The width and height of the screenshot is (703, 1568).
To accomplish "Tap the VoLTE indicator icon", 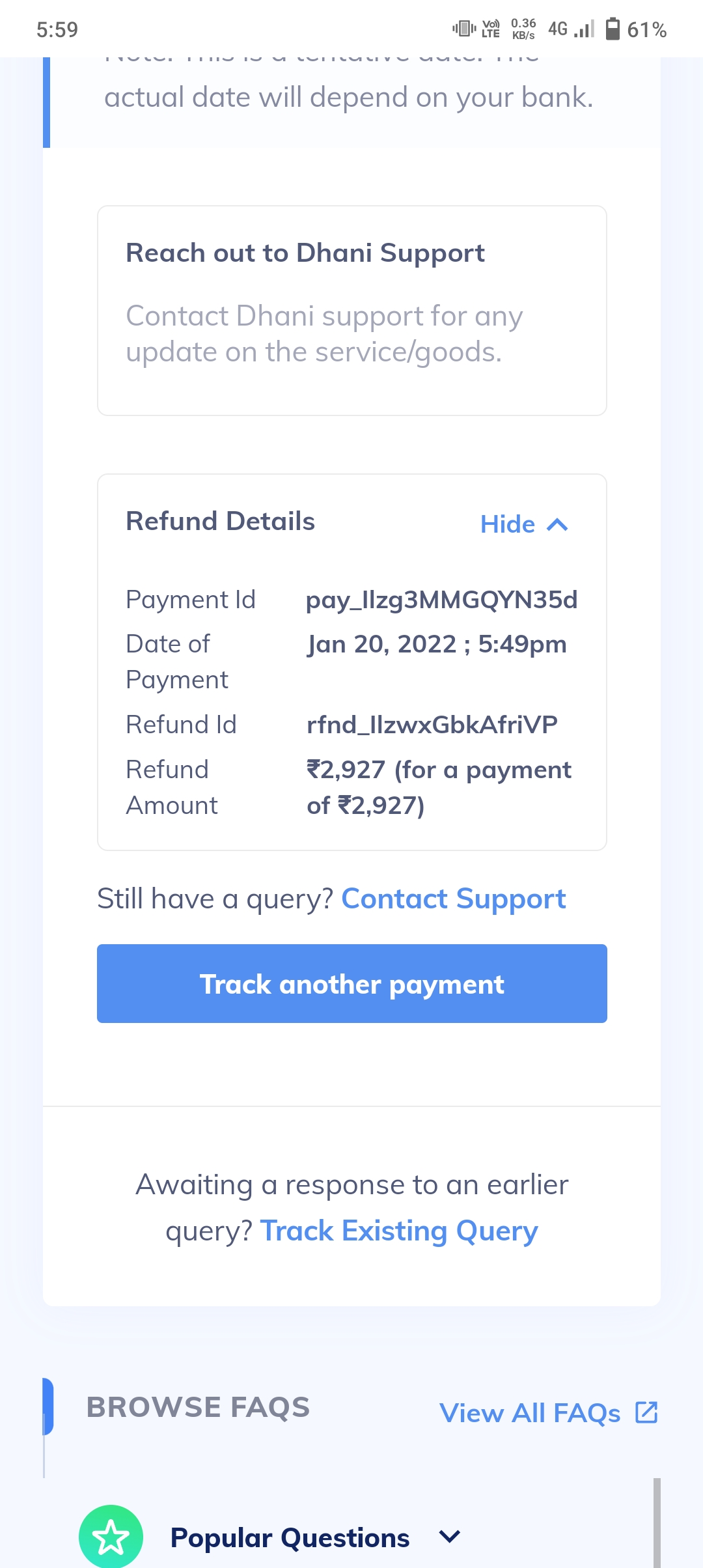I will click(x=491, y=29).
